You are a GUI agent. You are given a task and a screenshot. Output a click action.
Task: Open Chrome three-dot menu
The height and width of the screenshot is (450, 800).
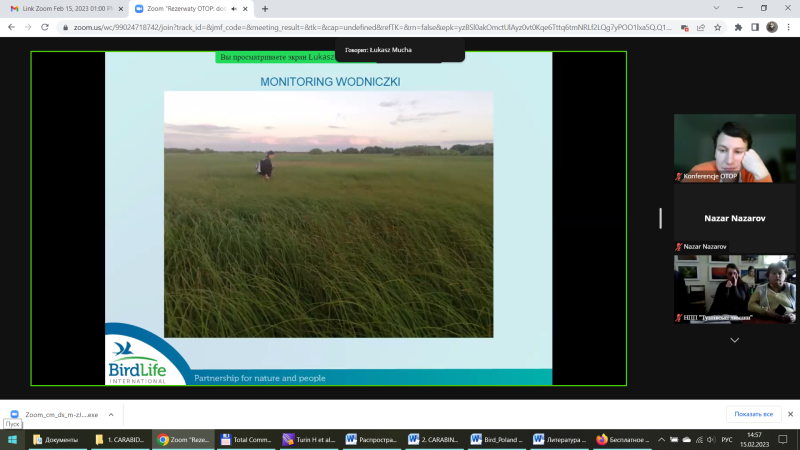pos(788,27)
